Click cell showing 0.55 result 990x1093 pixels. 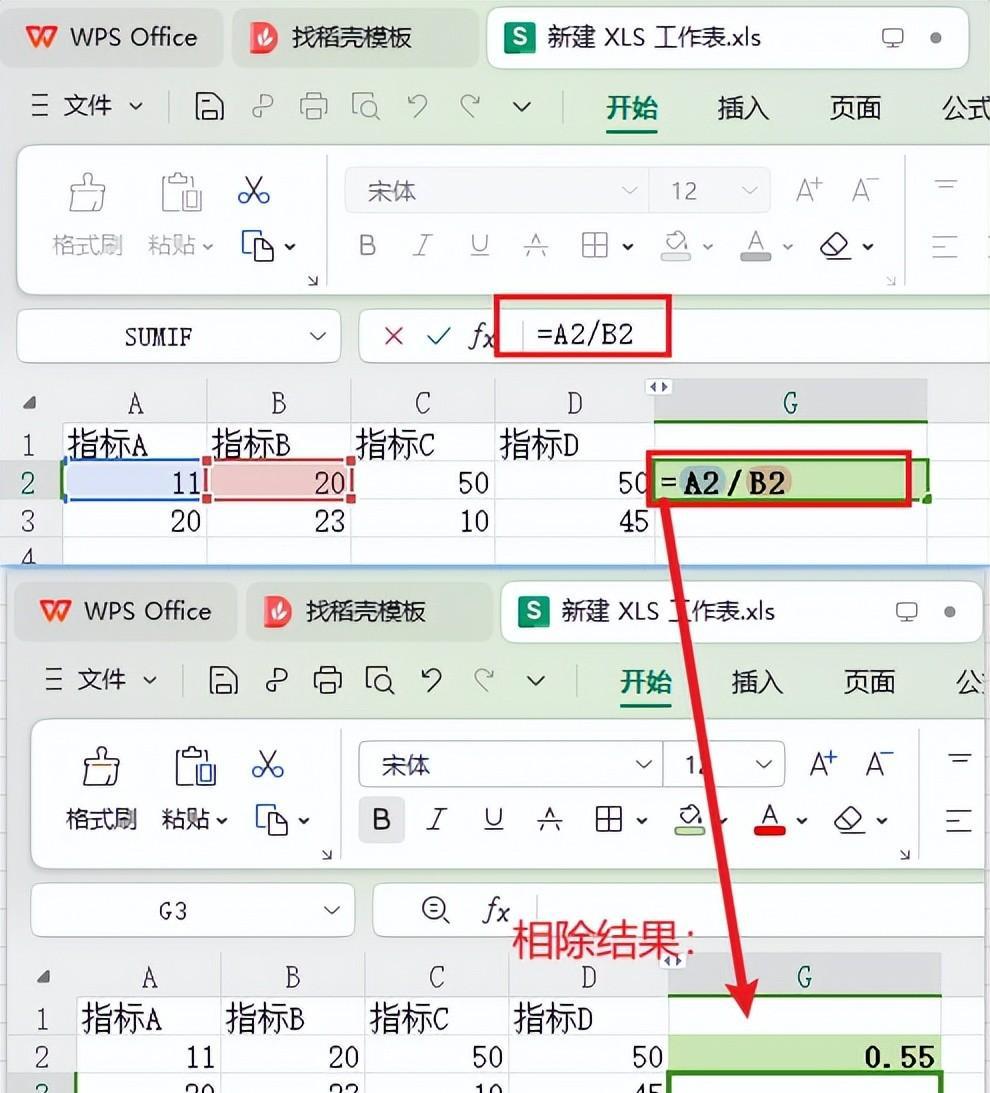805,1055
